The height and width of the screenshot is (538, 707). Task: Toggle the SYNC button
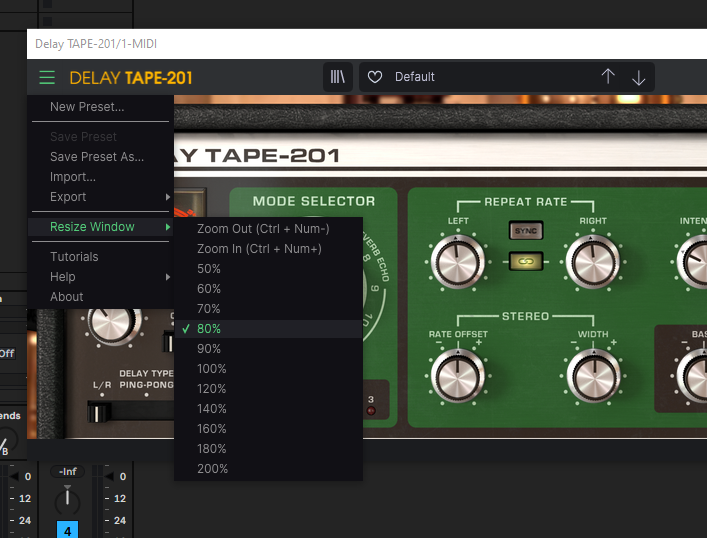coord(520,231)
